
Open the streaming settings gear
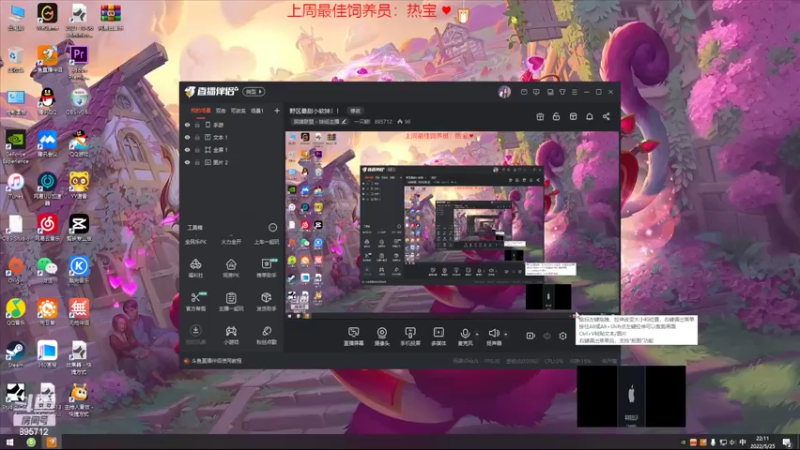coord(563,336)
